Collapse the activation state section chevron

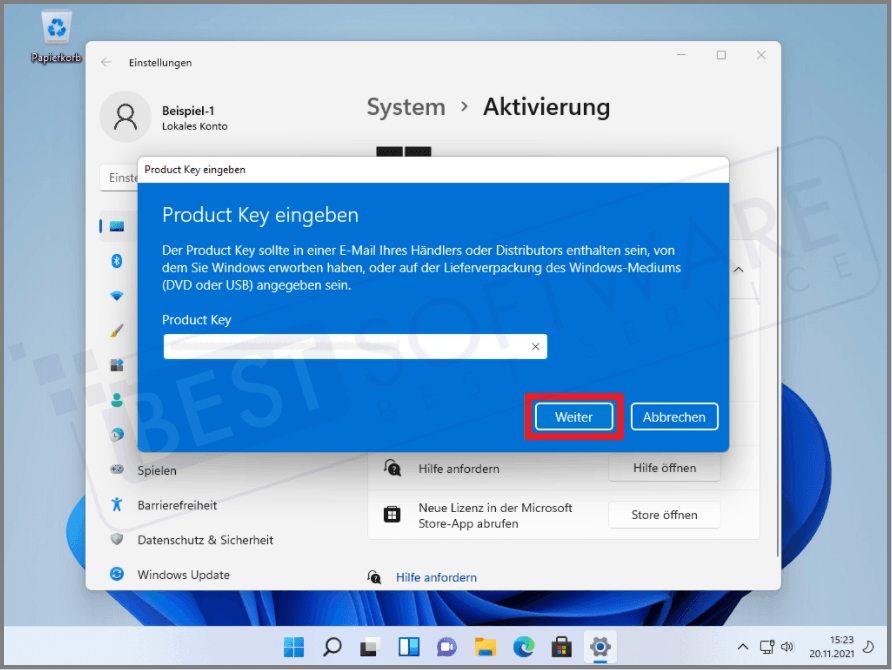pyautogui.click(x=738, y=269)
